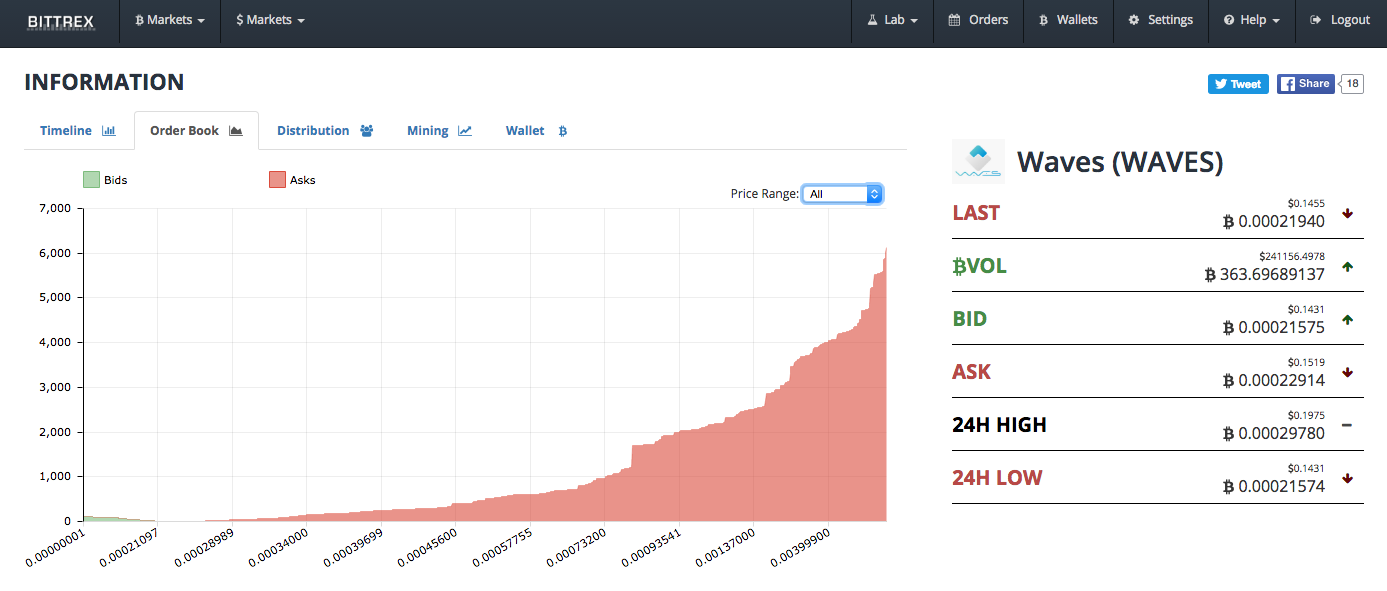Click the x-axis label 0.00399900

pos(801,548)
